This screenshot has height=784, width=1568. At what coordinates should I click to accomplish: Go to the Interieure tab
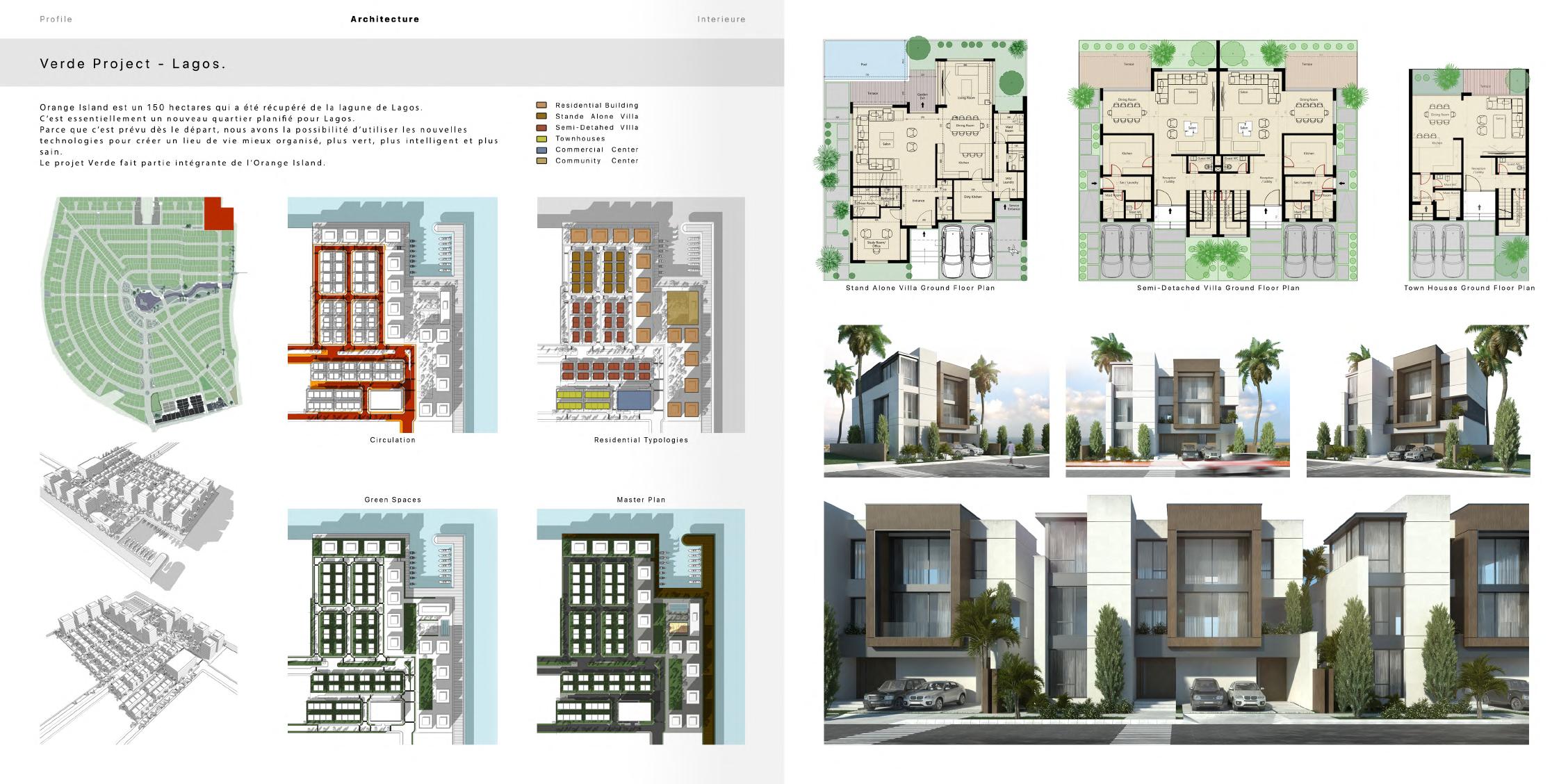point(721,19)
